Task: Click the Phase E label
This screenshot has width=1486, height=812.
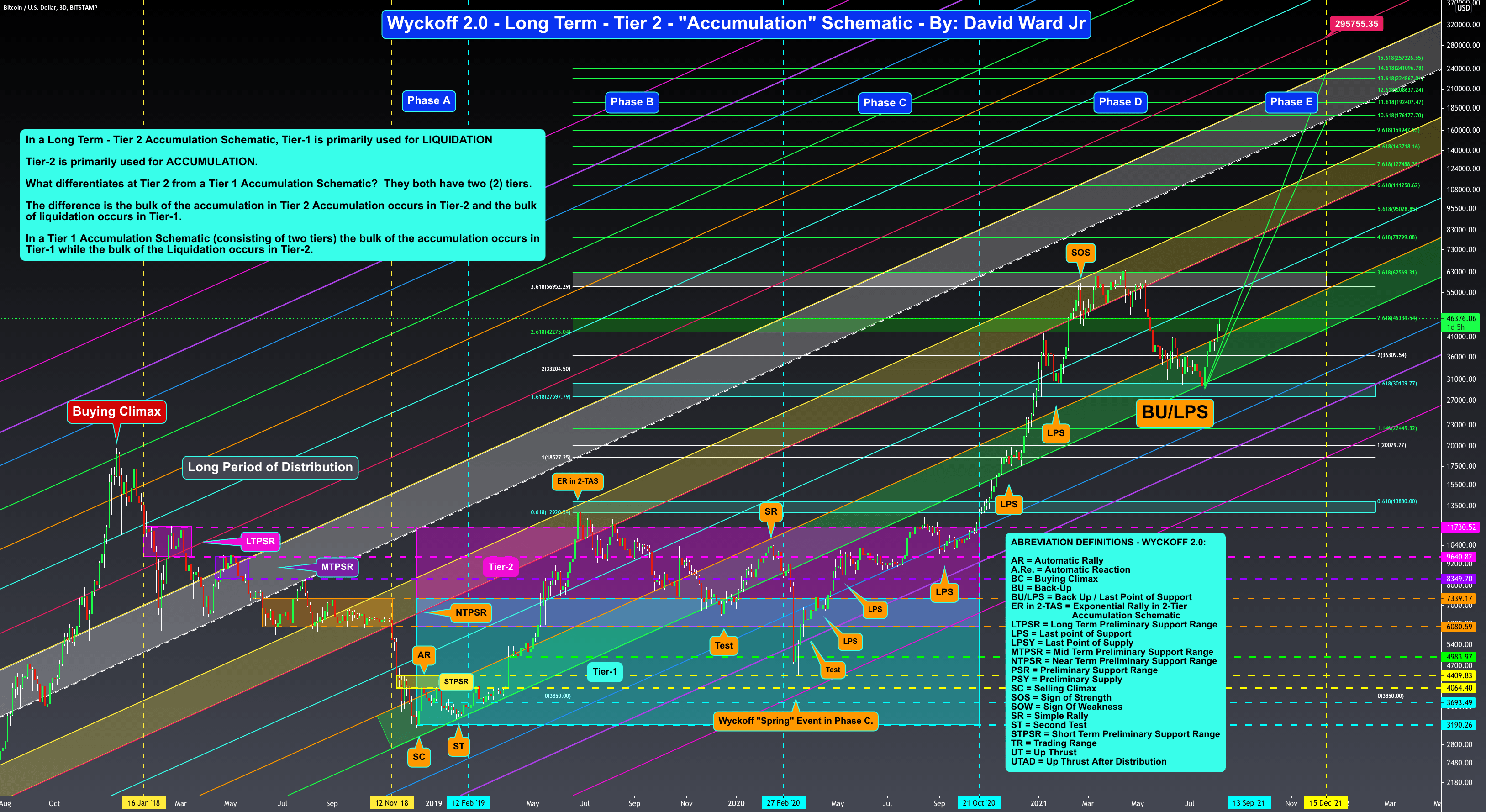Action: [1291, 102]
